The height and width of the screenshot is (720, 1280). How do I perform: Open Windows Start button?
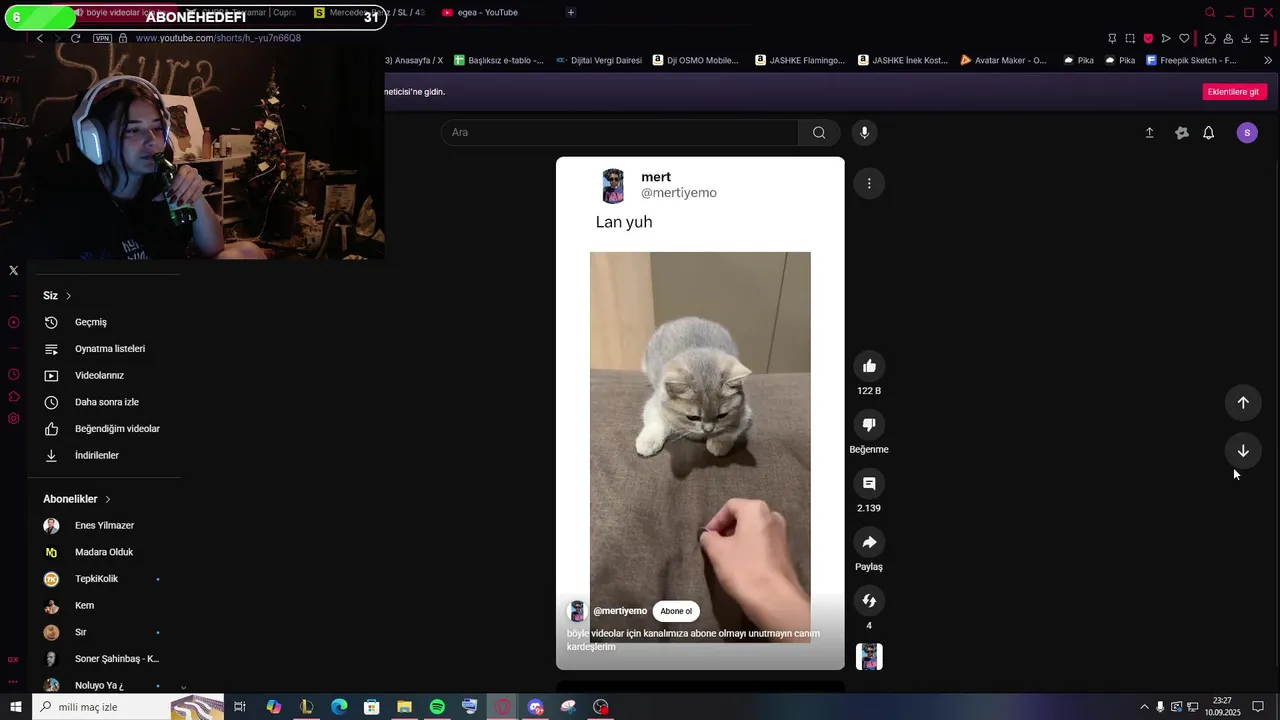coord(15,707)
